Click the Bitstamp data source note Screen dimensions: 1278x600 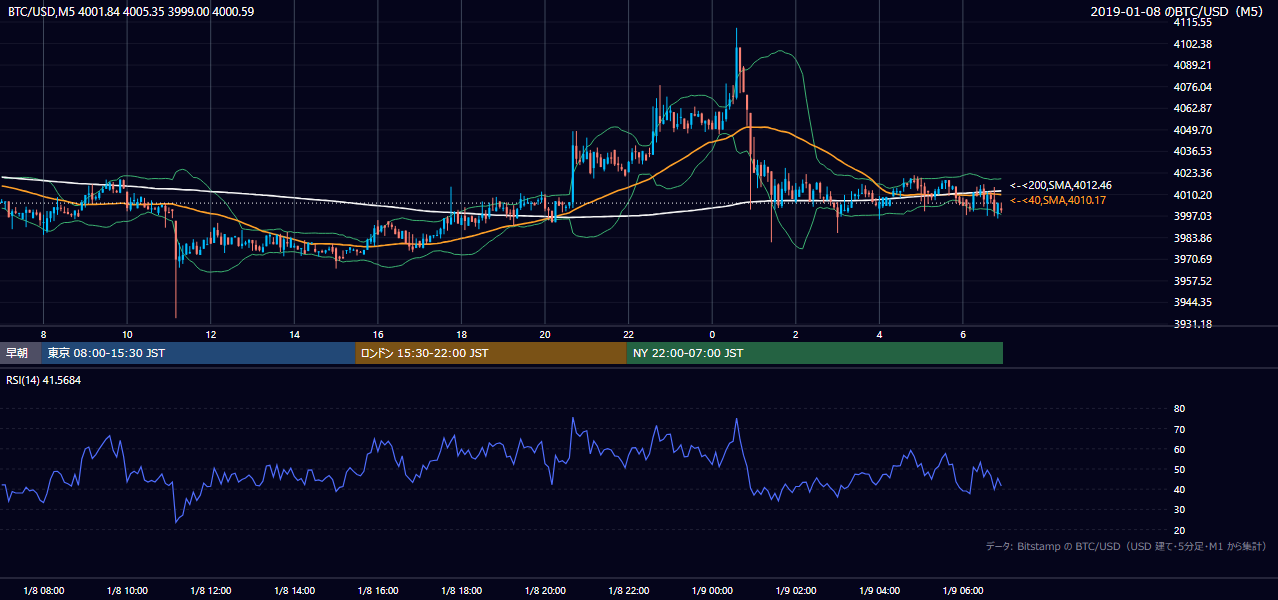tap(1127, 546)
